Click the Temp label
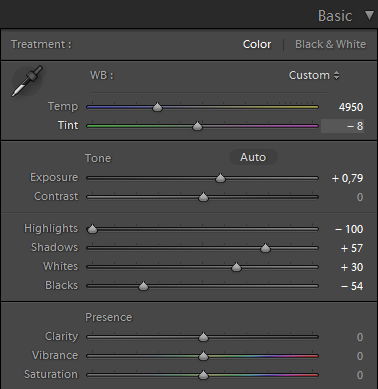The width and height of the screenshot is (378, 389). (x=63, y=106)
